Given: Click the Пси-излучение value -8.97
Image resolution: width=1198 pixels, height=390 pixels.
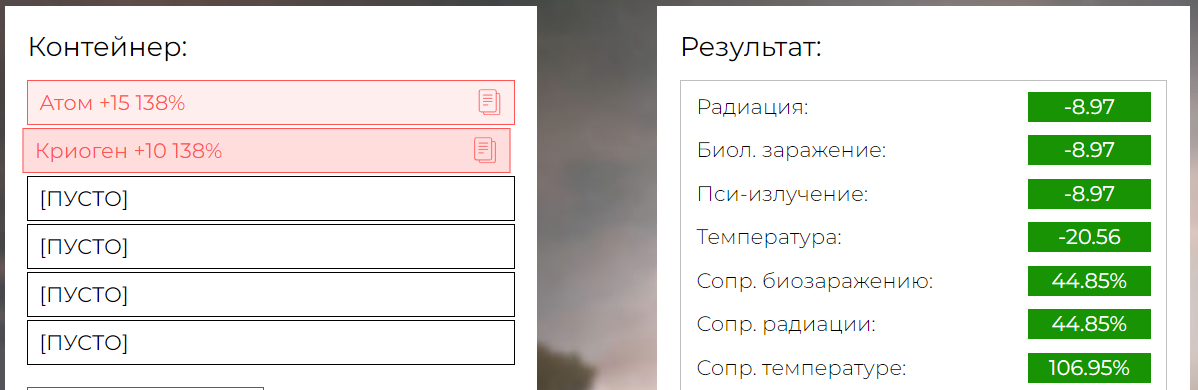Looking at the screenshot, I should 1089,194.
